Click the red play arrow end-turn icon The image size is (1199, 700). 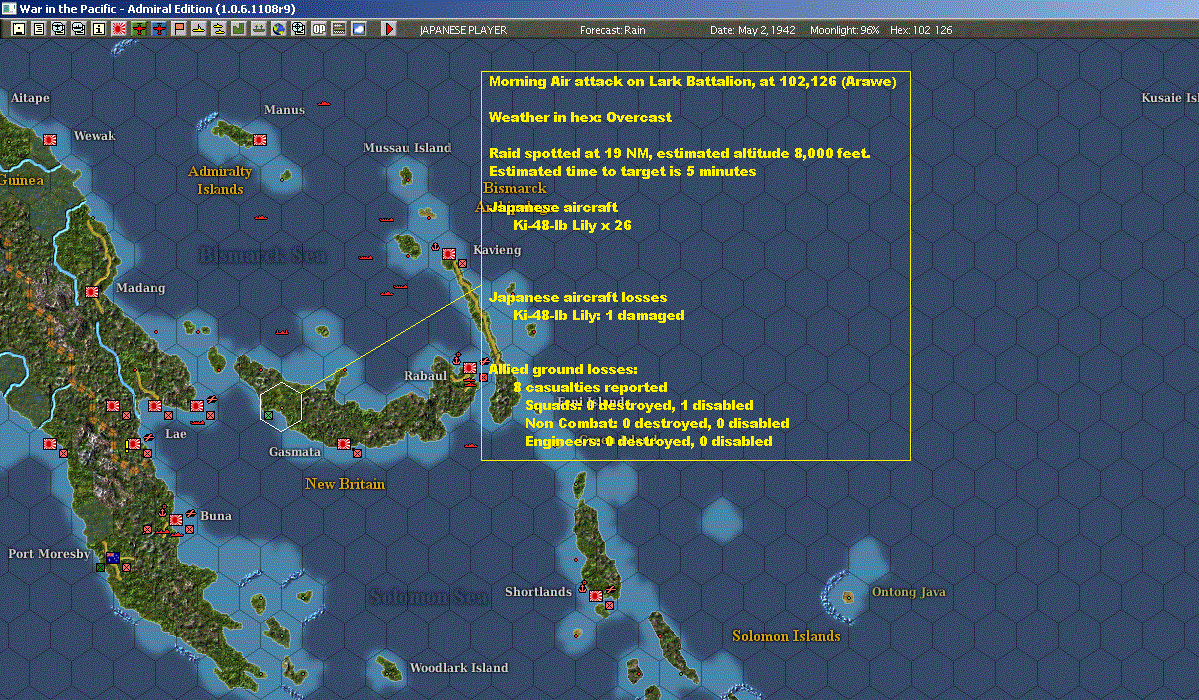pyautogui.click(x=388, y=29)
